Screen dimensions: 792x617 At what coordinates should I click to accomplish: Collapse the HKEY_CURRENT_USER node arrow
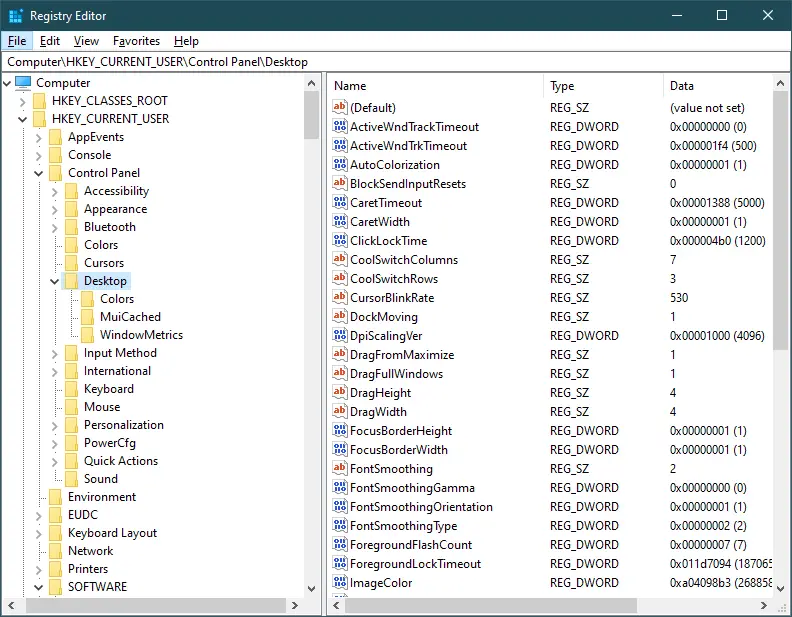pyautogui.click(x=22, y=119)
